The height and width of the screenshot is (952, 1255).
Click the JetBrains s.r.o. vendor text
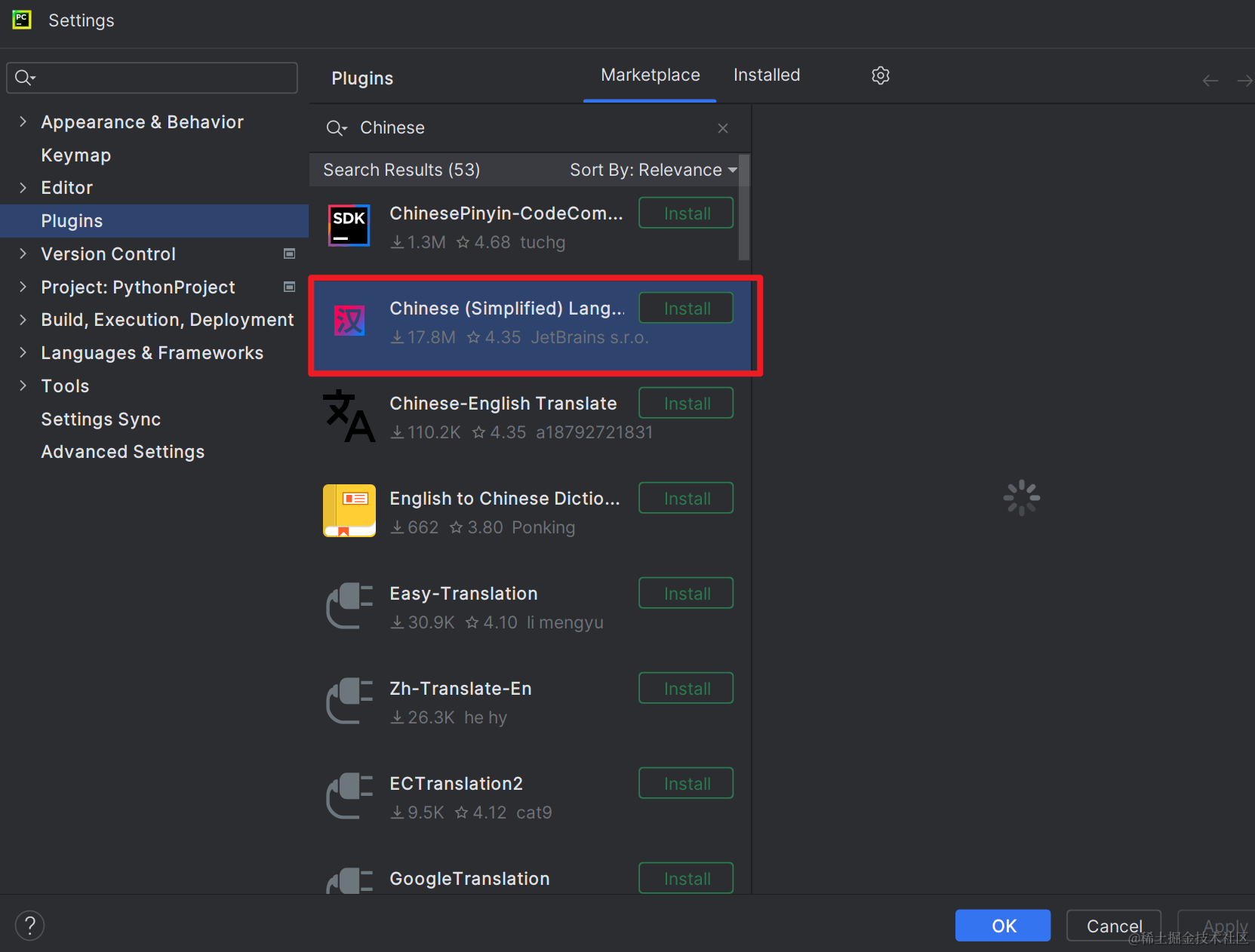point(590,337)
